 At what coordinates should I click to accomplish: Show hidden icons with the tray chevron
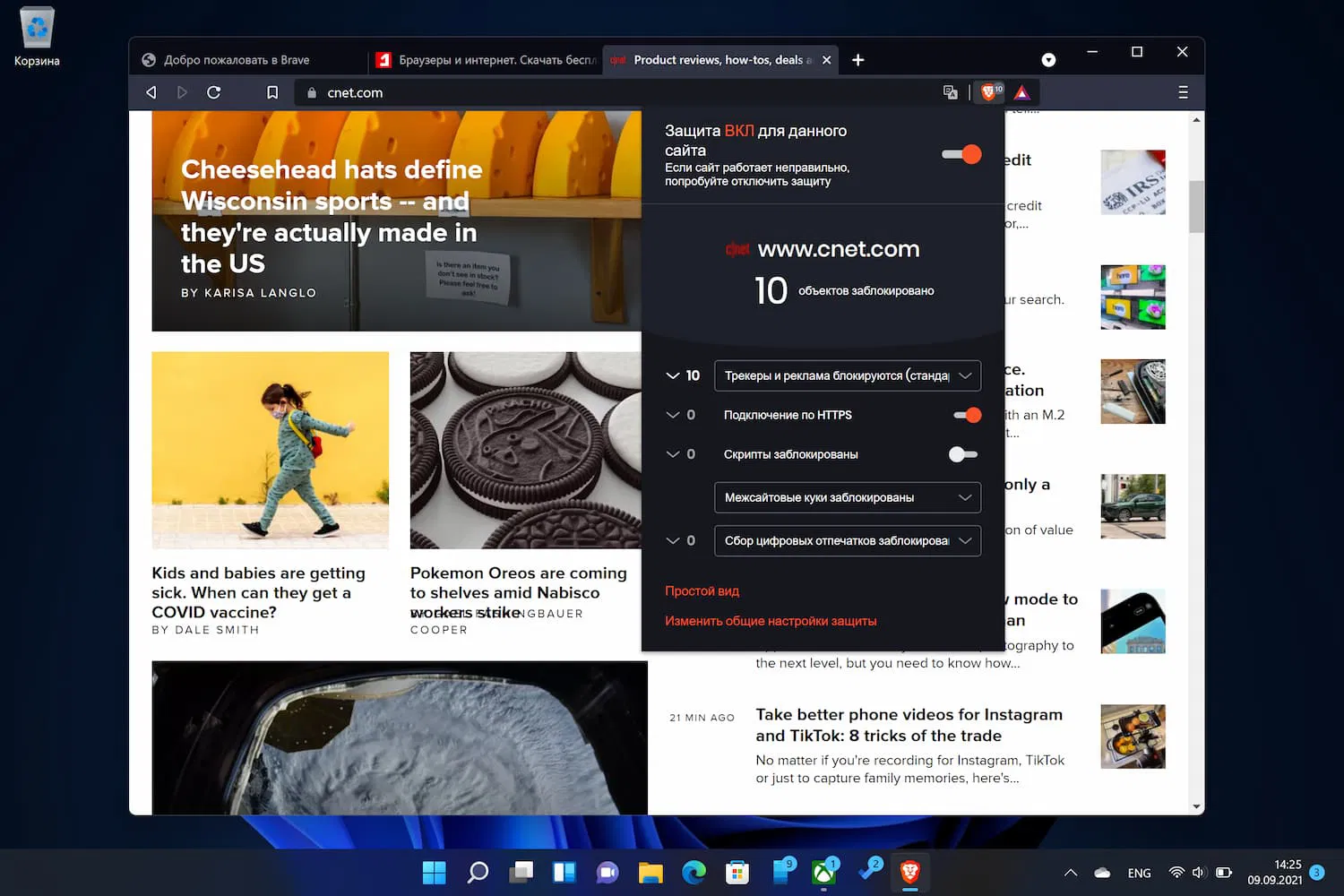(1071, 873)
